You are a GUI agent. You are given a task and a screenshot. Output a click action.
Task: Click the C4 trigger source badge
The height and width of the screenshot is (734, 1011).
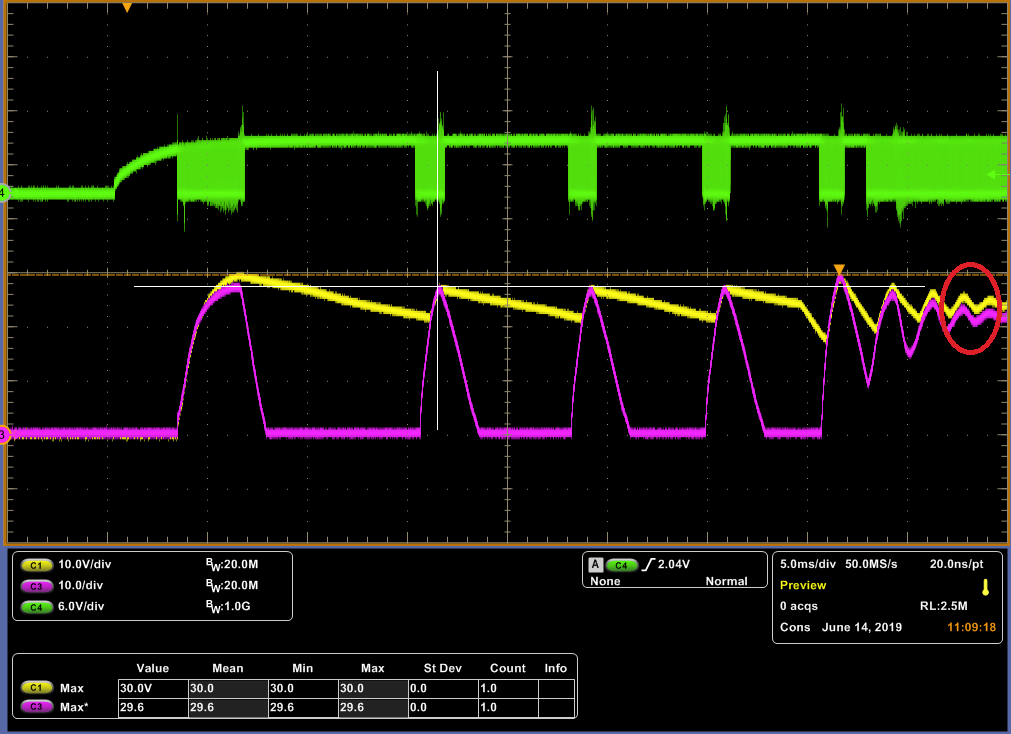point(622,565)
